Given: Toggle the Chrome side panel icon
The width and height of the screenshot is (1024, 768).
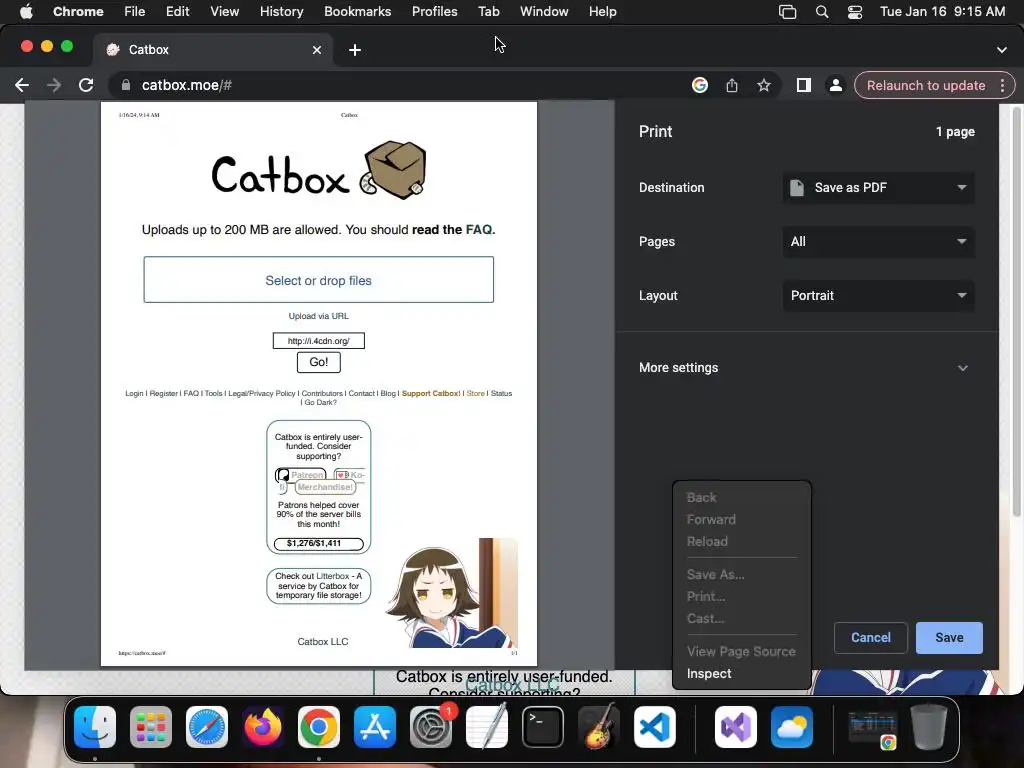Looking at the screenshot, I should click(x=803, y=85).
